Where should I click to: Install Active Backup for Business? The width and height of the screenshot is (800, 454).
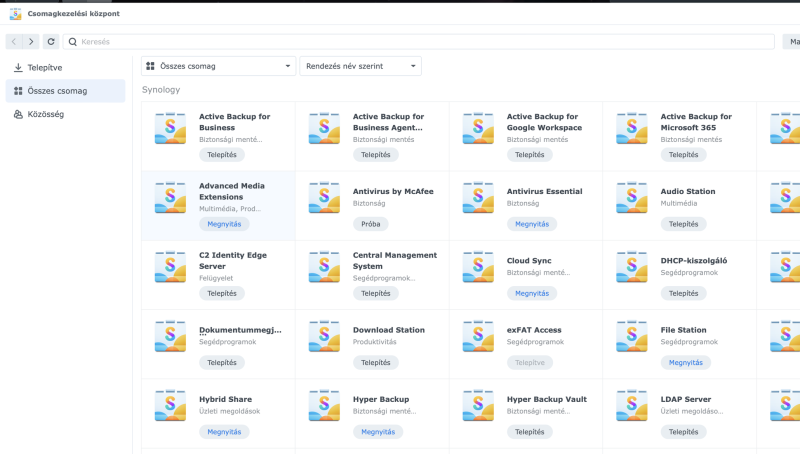pyautogui.click(x=222, y=155)
